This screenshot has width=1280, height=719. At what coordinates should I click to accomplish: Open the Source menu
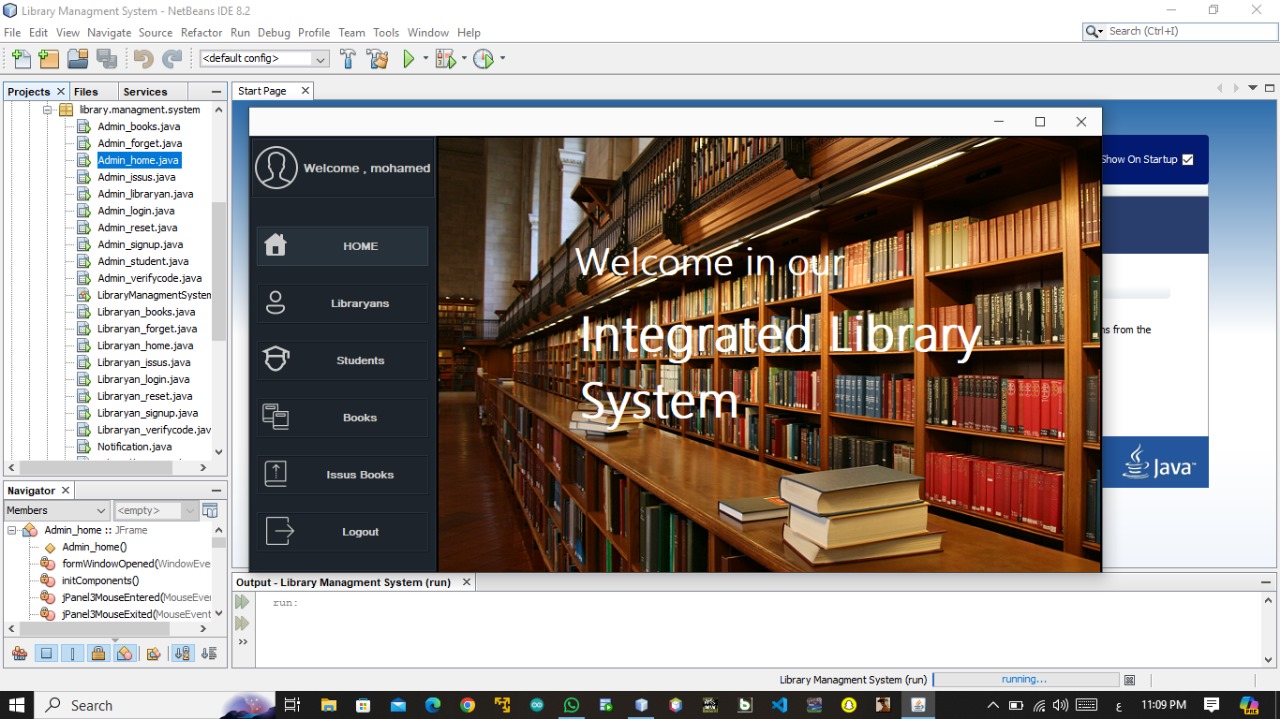tap(155, 33)
